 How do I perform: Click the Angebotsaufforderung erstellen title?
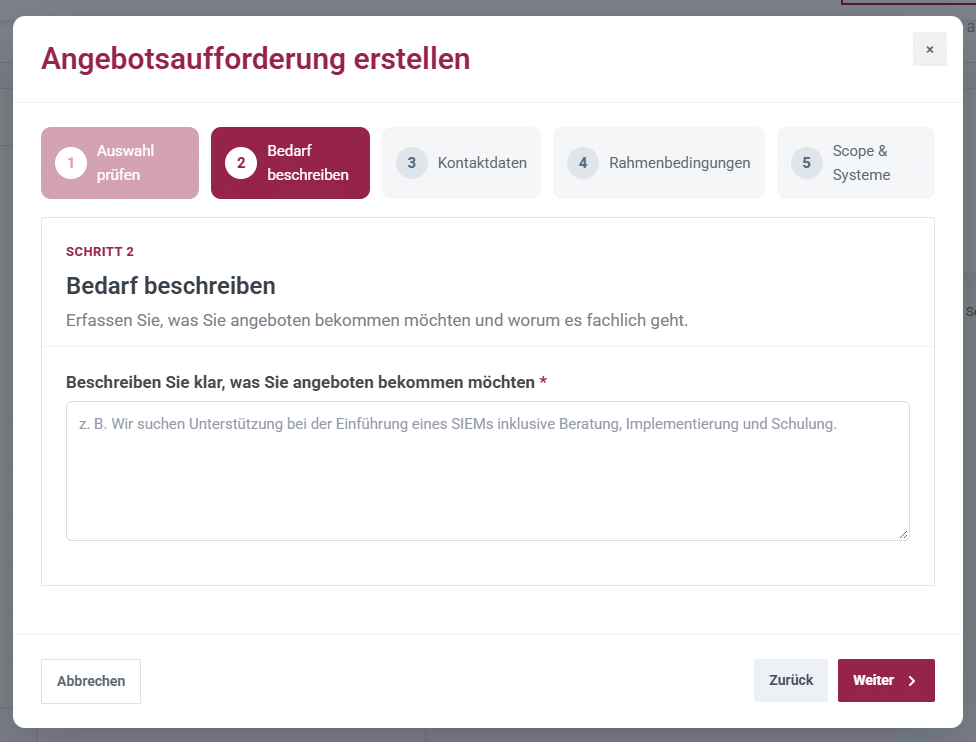coord(255,59)
